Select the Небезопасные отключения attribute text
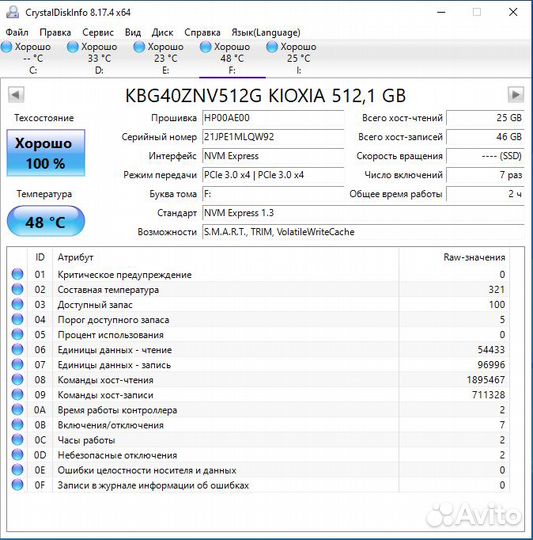The width and height of the screenshot is (533, 540). pyautogui.click(x=117, y=455)
